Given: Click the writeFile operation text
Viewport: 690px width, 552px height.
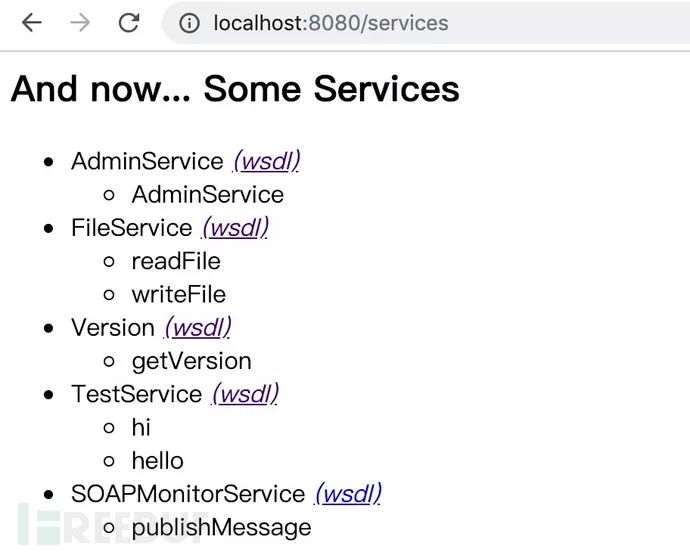Looking at the screenshot, I should coord(179,294).
